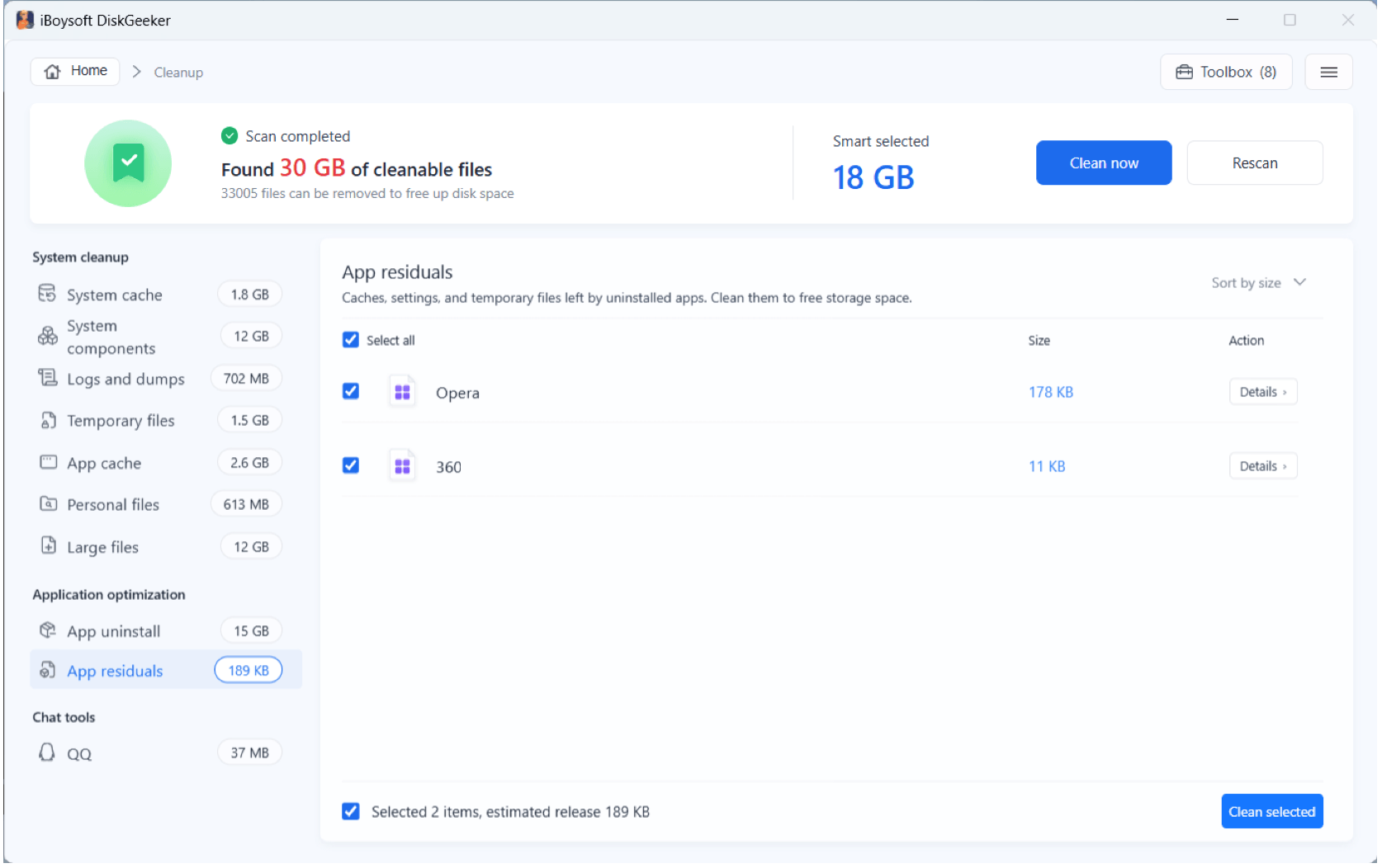1382x868 pixels.
Task: Open Details for 360
Action: (1263, 467)
